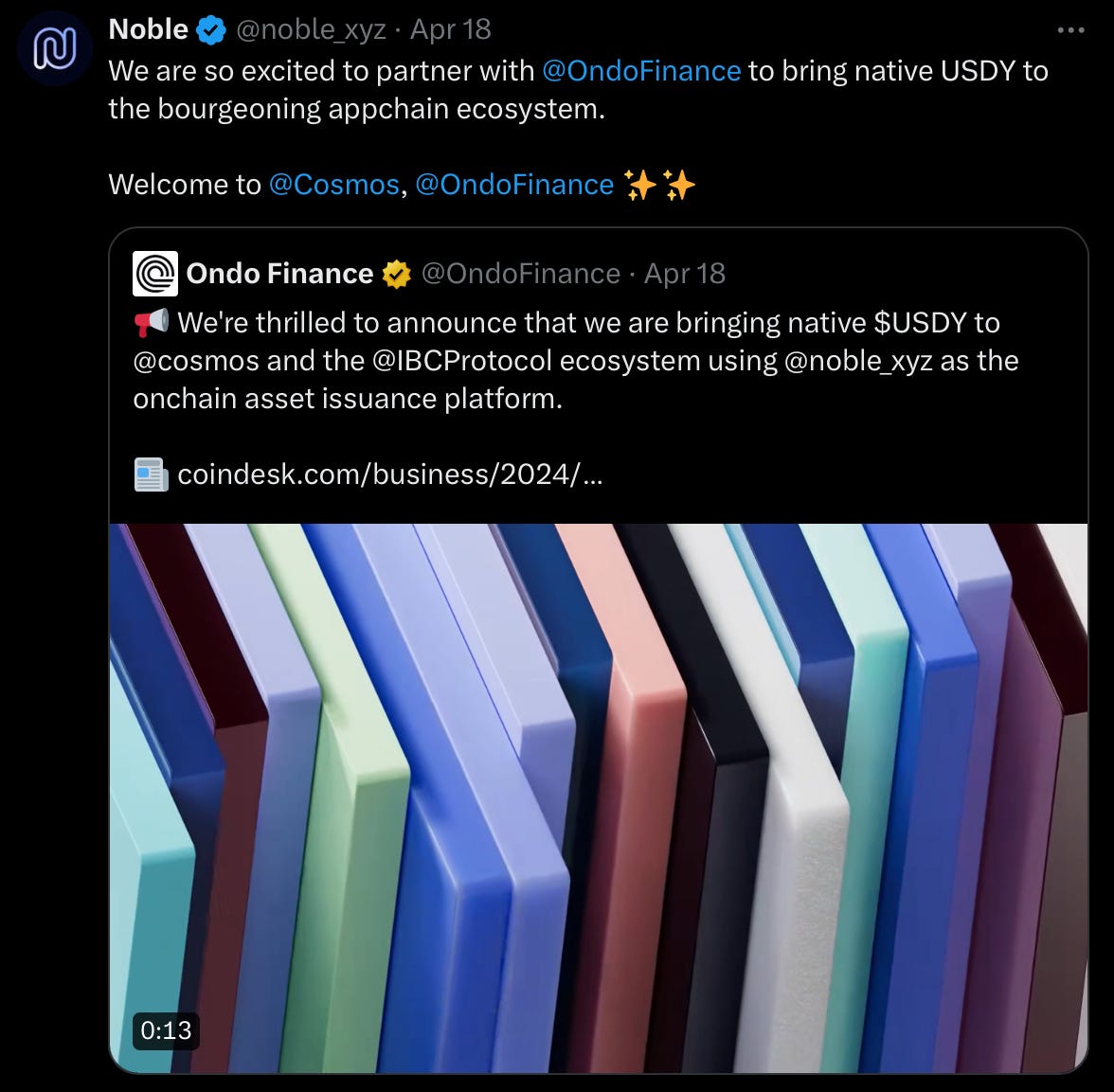Click the newspaper emoji beside coindesk link

click(152, 474)
